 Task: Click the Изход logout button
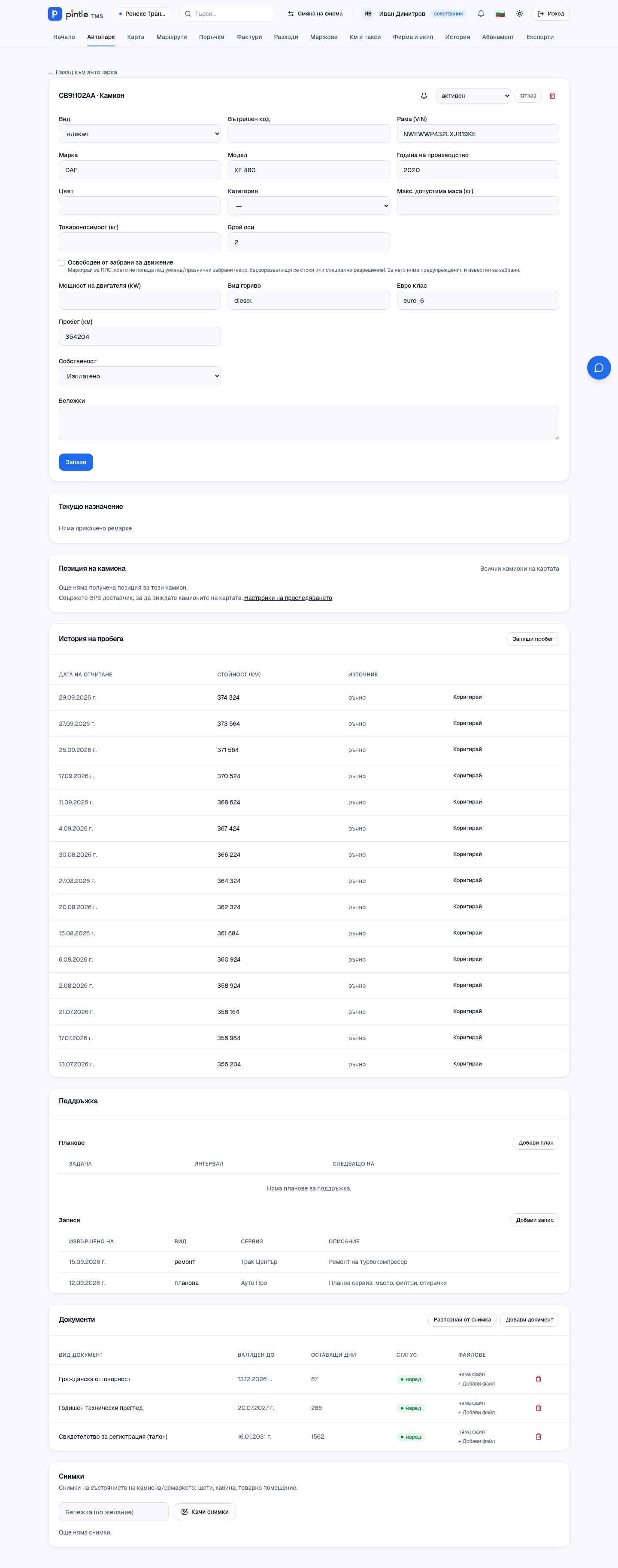pos(551,13)
